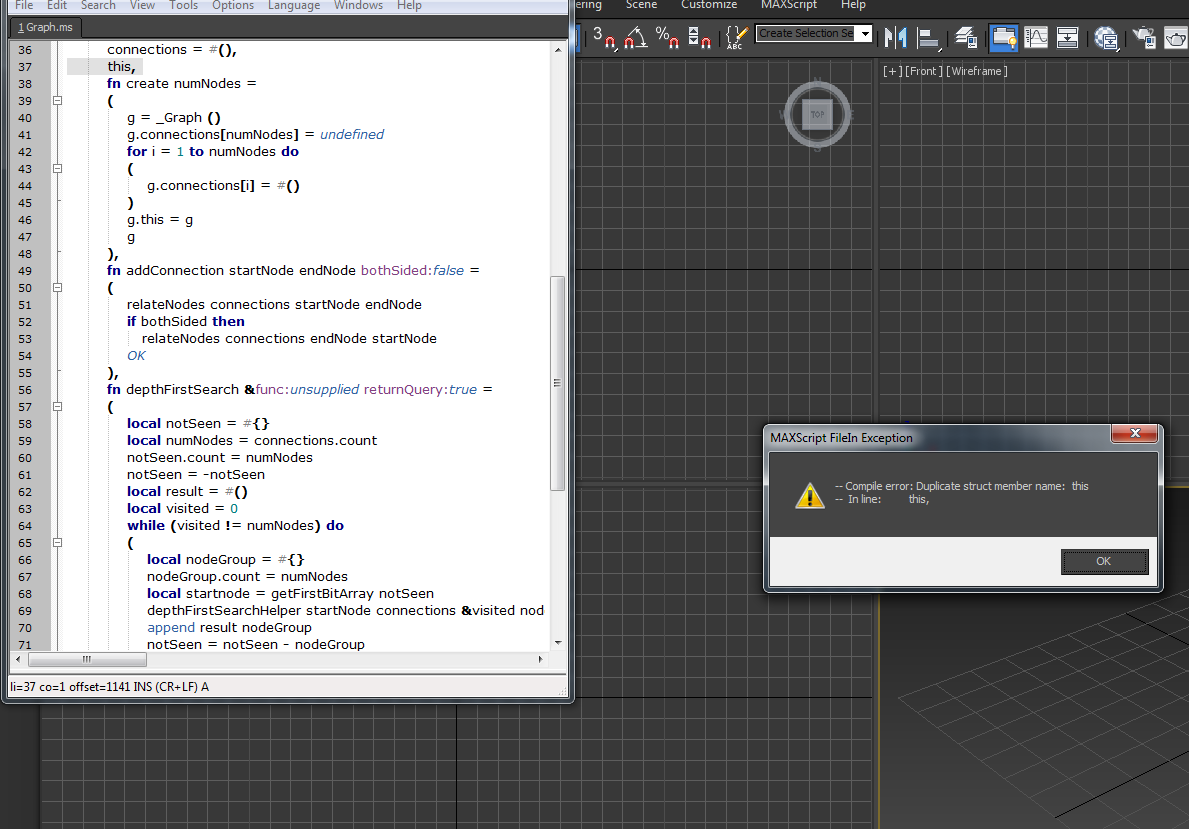Screen dimensions: 1189x829
Task: Click OK in the FileIn Exception dialog
Action: [x=1104, y=561]
